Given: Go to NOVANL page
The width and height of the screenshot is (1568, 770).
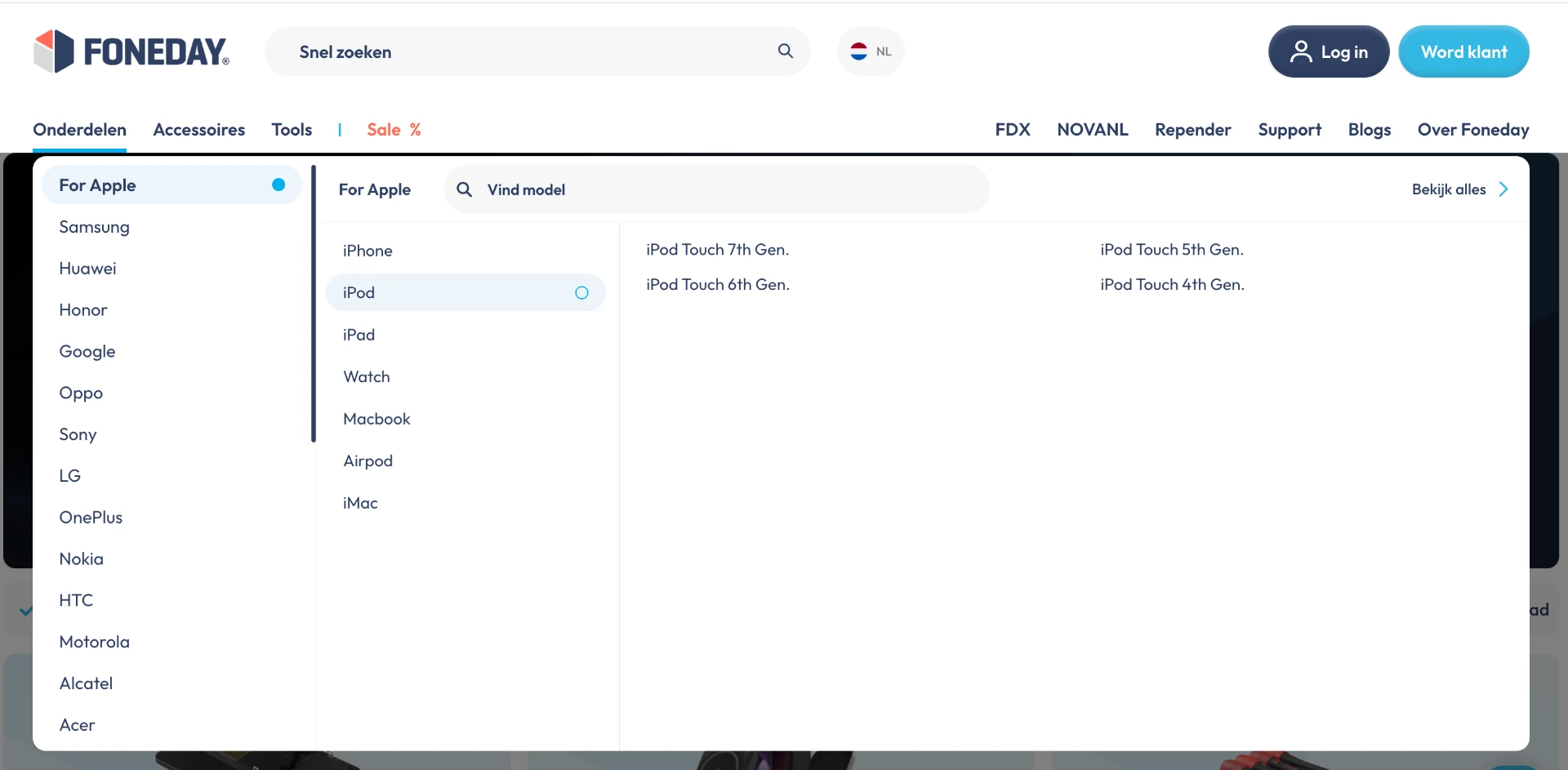Looking at the screenshot, I should [1093, 130].
